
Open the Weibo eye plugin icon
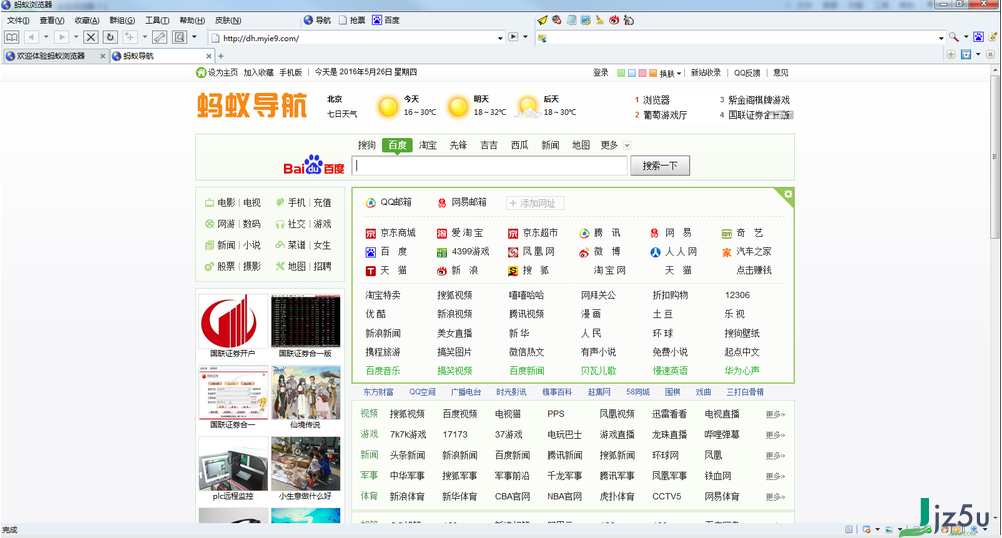(x=614, y=20)
